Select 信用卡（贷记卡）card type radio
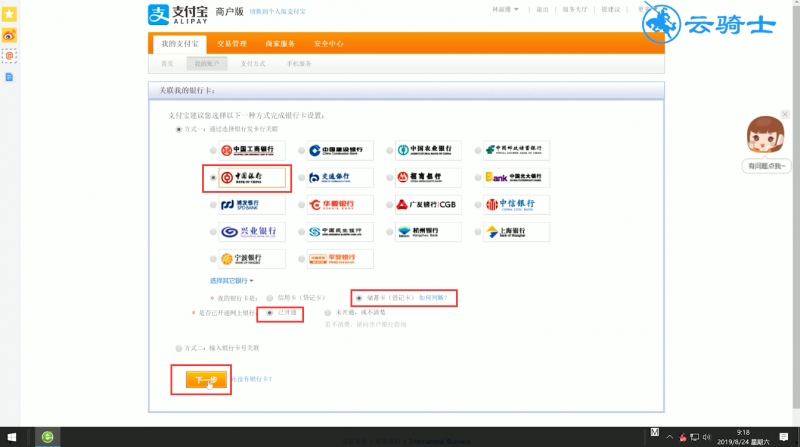Screen dimensions: 800x447 point(269,298)
